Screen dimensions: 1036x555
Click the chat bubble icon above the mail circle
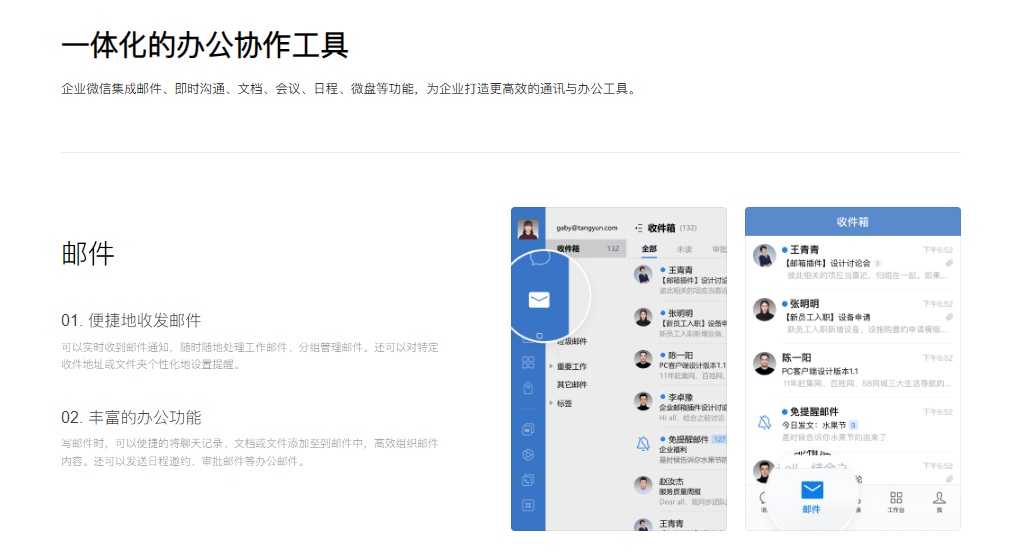point(539,257)
